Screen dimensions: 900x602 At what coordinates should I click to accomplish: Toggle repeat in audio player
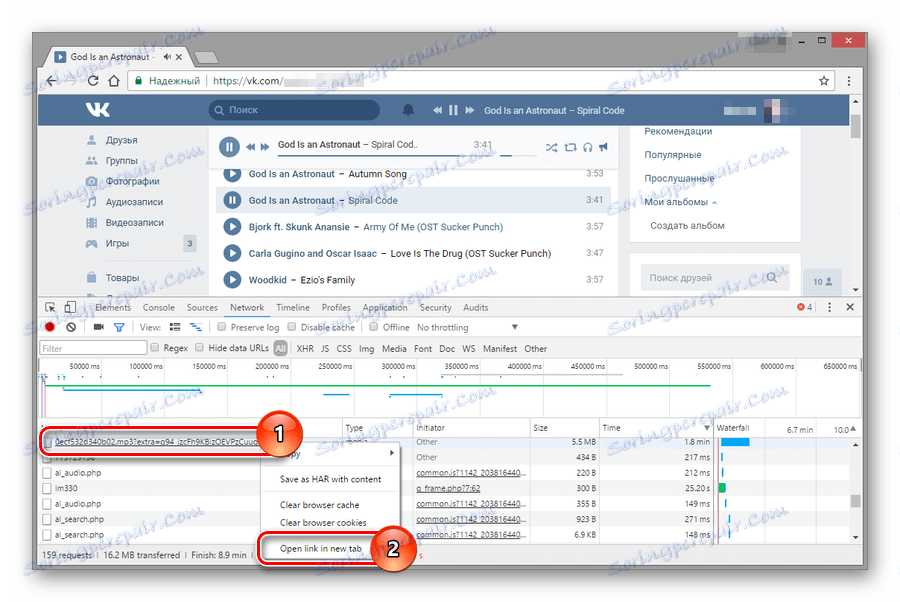coord(570,147)
